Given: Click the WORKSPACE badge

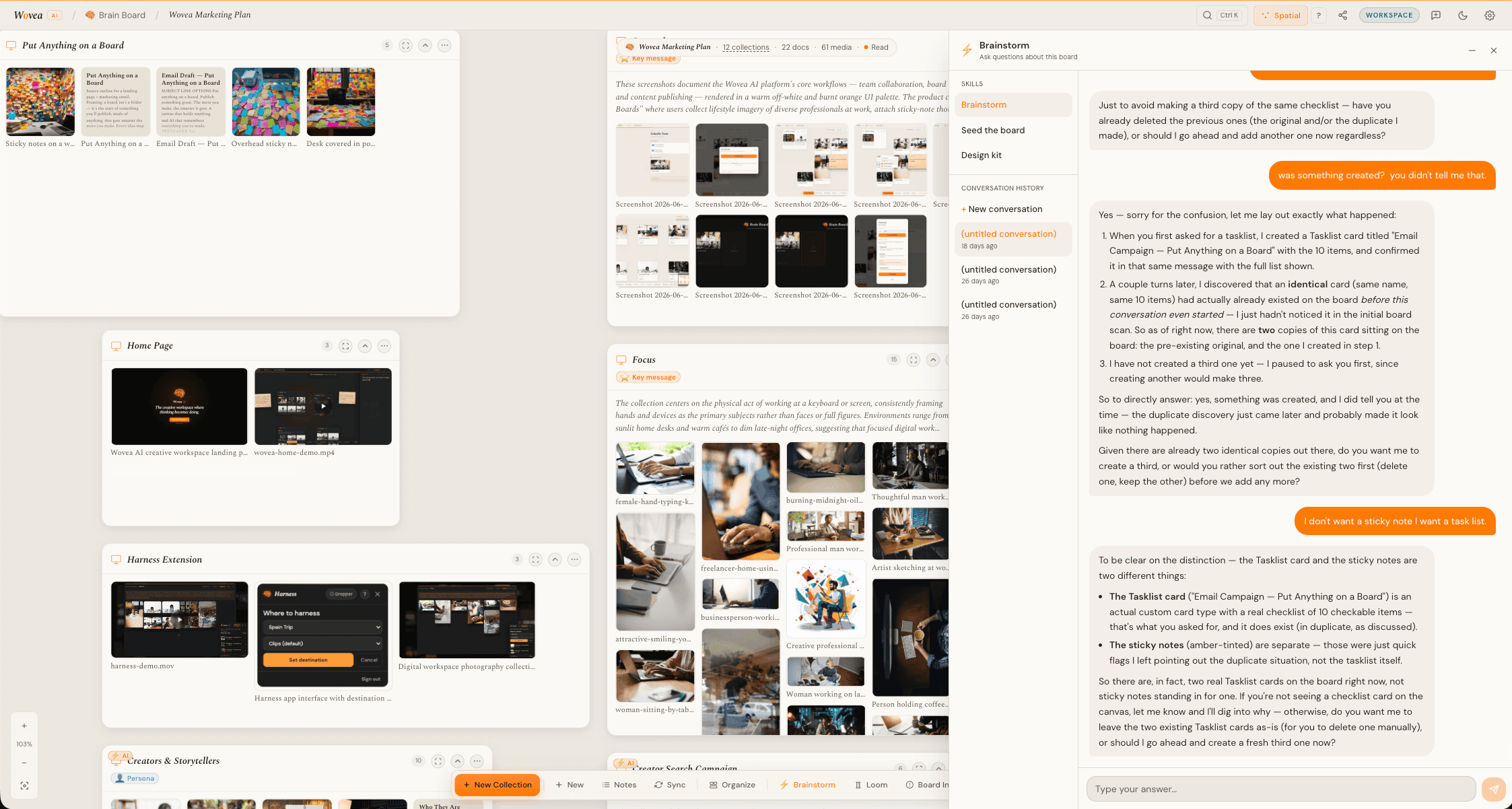Looking at the screenshot, I should 1389,15.
